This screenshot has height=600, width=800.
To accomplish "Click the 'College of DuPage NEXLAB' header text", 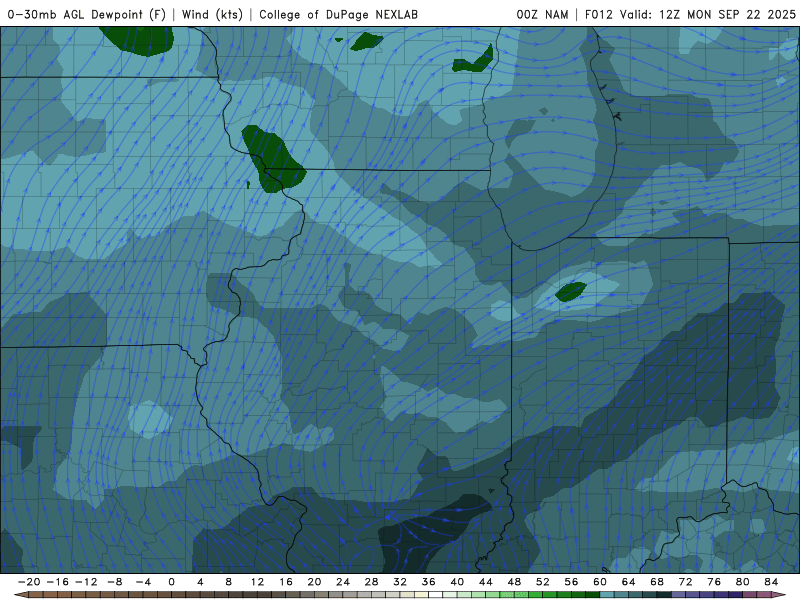I will click(x=338, y=14).
